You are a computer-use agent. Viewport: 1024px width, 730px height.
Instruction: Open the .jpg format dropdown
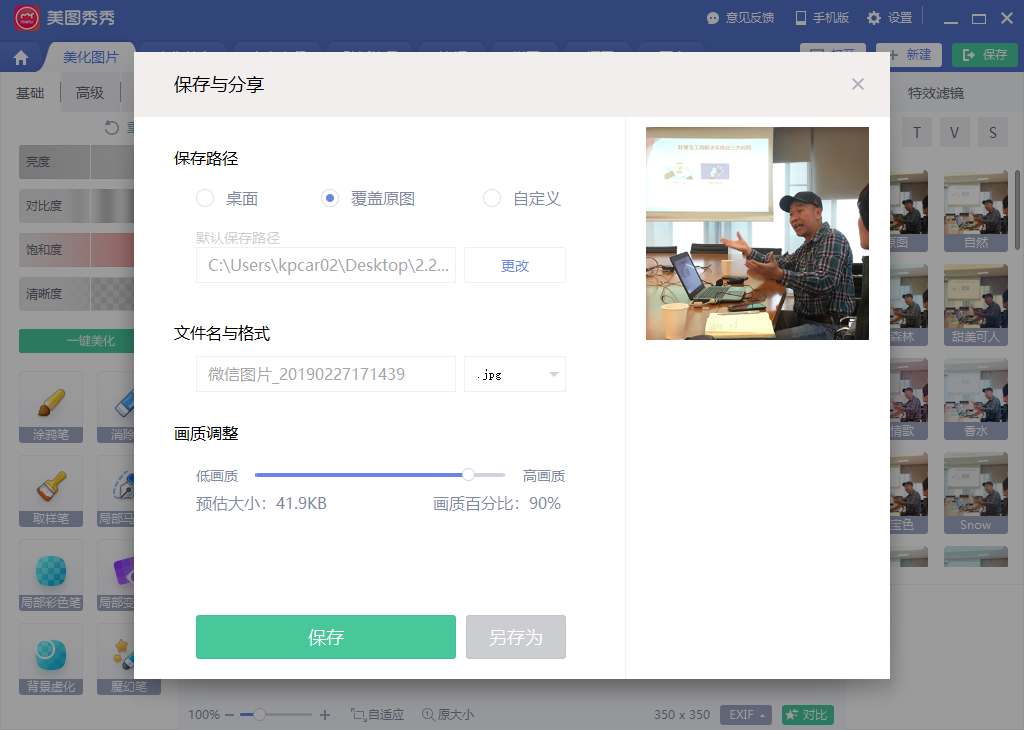tap(515, 374)
